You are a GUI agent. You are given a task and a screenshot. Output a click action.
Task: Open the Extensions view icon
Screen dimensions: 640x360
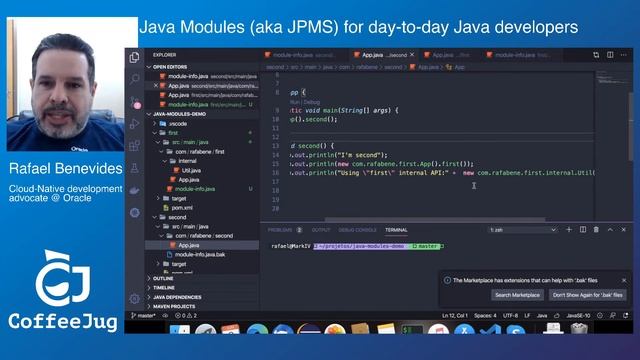134,145
